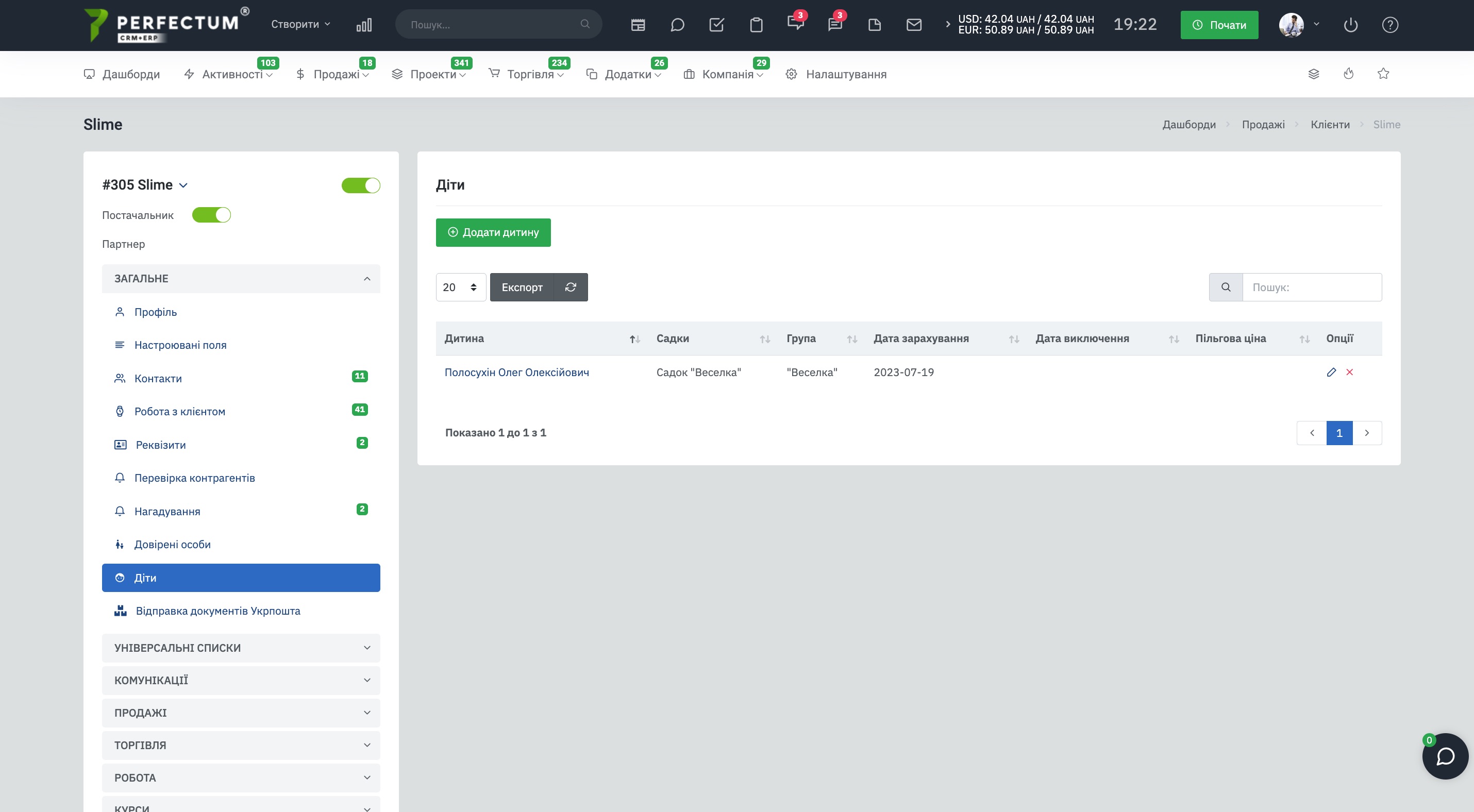
Task: Open child link Полосухін Олег Олексійович
Action: point(517,373)
